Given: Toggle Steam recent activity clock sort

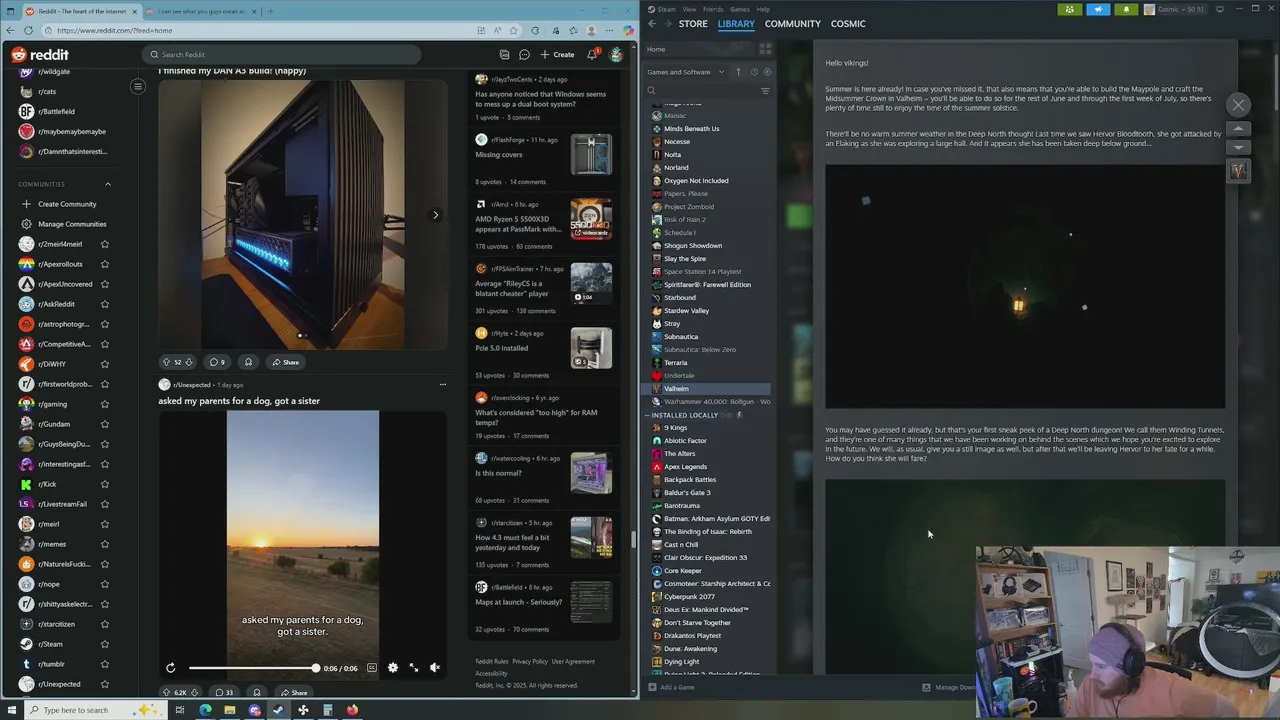Looking at the screenshot, I should click(754, 72).
